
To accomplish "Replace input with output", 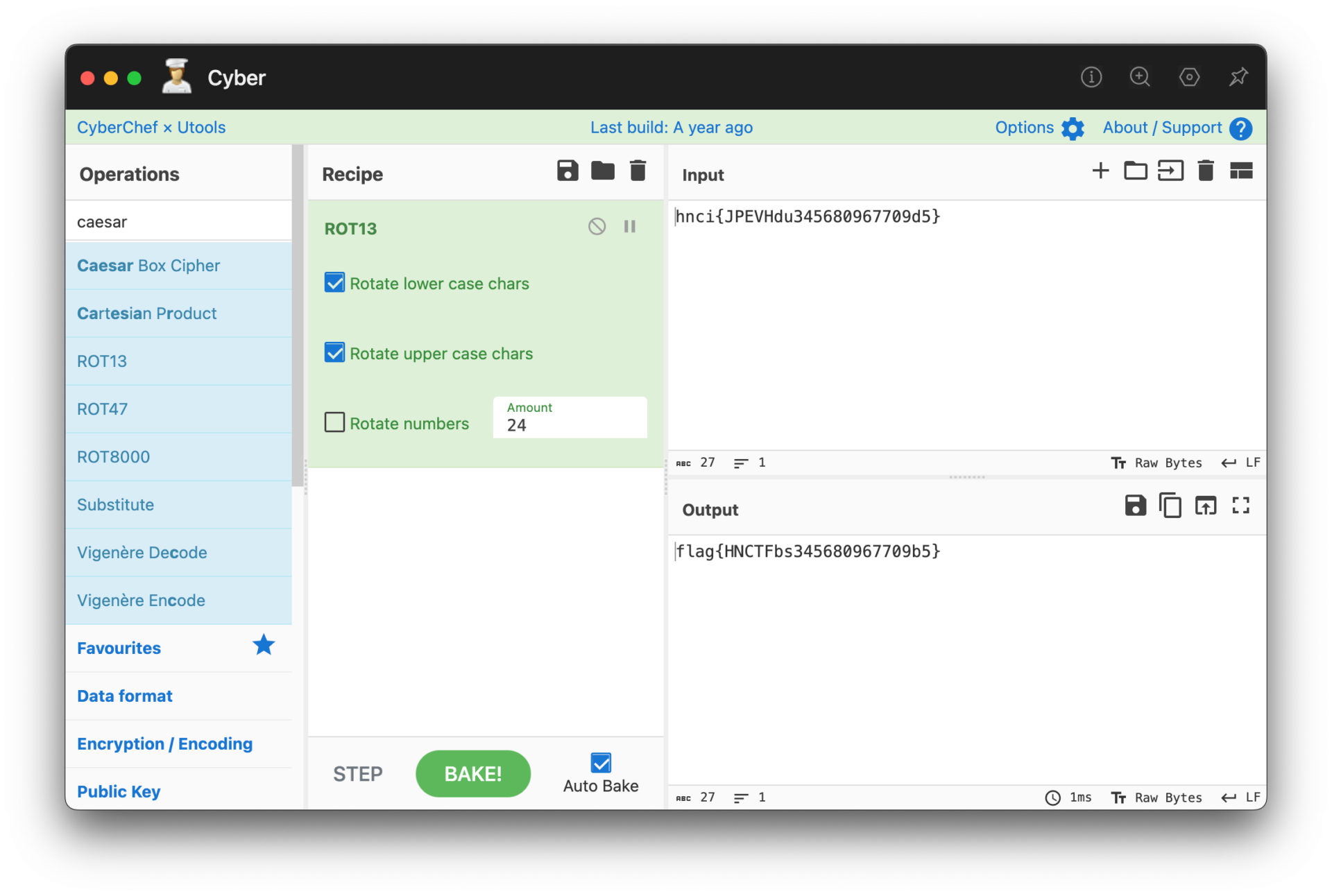I will coord(1206,506).
